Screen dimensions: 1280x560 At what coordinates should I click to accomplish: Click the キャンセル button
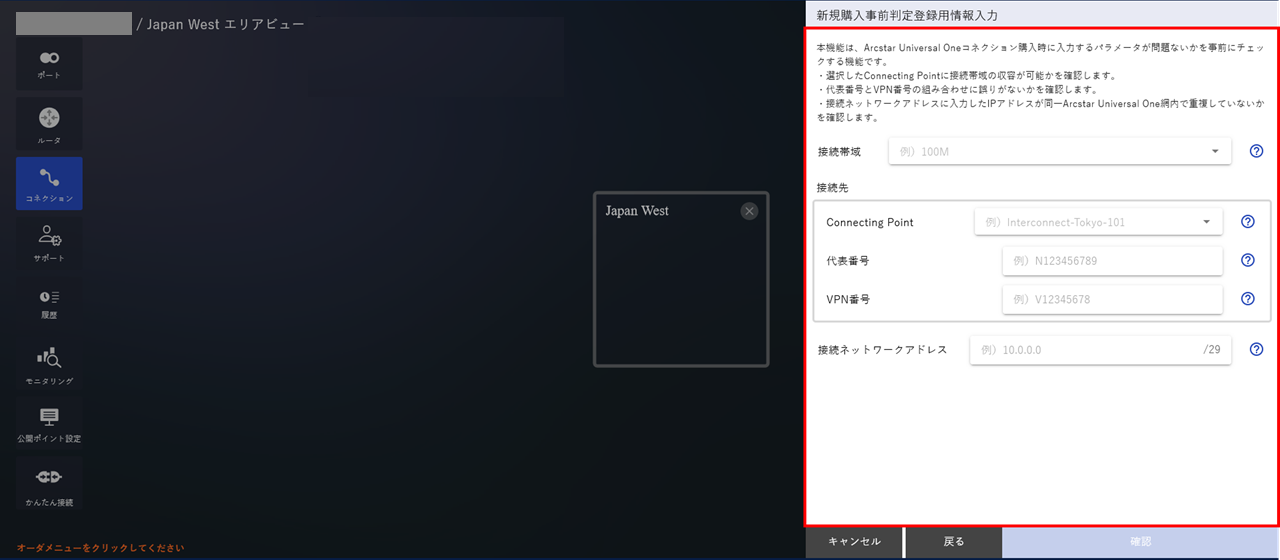(x=854, y=542)
